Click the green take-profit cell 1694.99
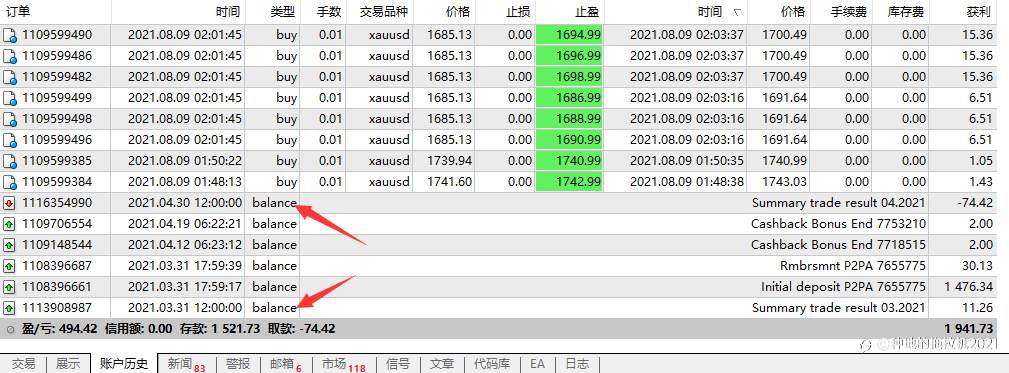 point(569,35)
